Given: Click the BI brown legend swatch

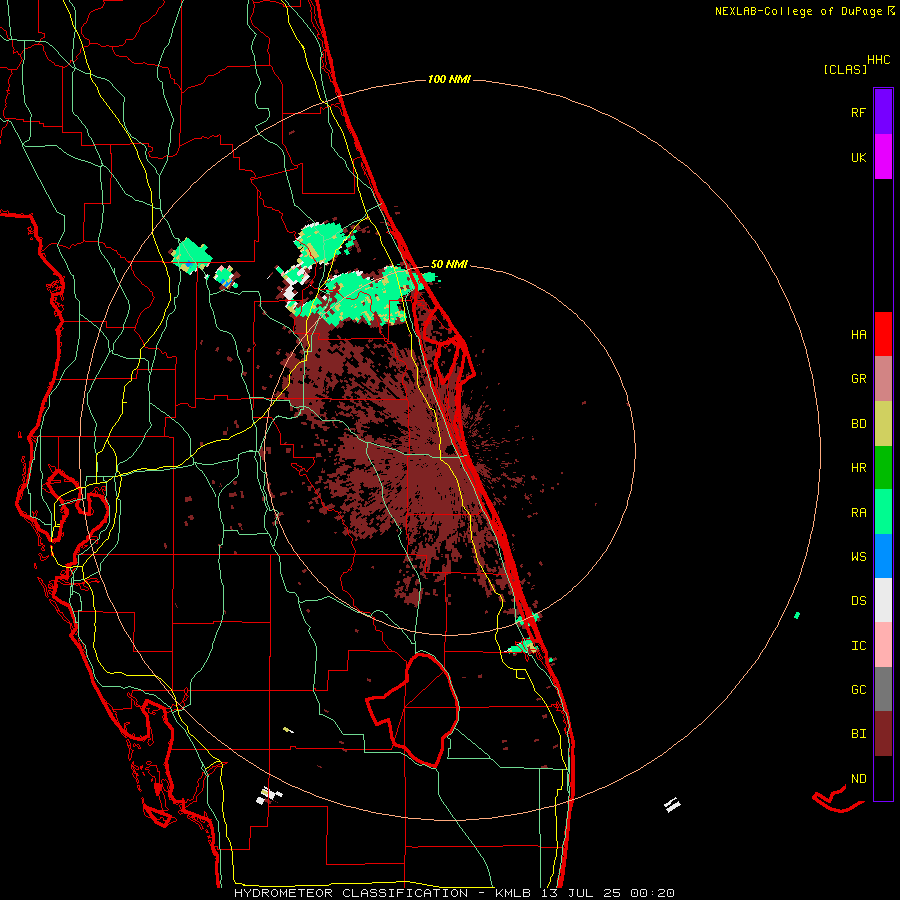Looking at the screenshot, I should coord(883,734).
